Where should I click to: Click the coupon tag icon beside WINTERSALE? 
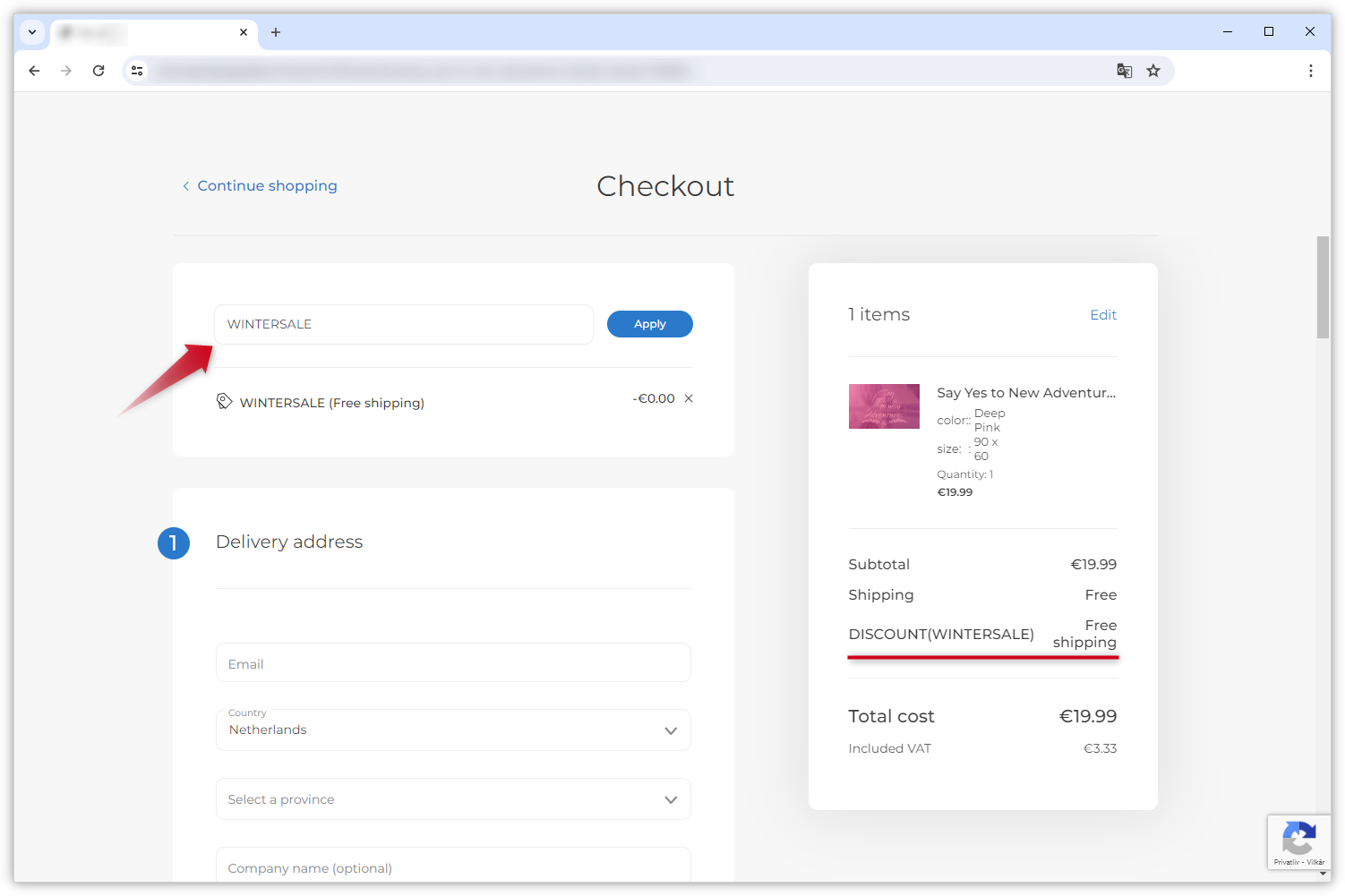coord(224,401)
